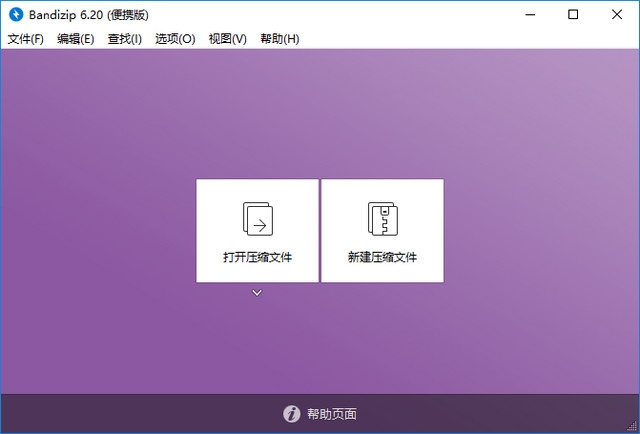Open the 文件(F) menu

click(x=26, y=39)
